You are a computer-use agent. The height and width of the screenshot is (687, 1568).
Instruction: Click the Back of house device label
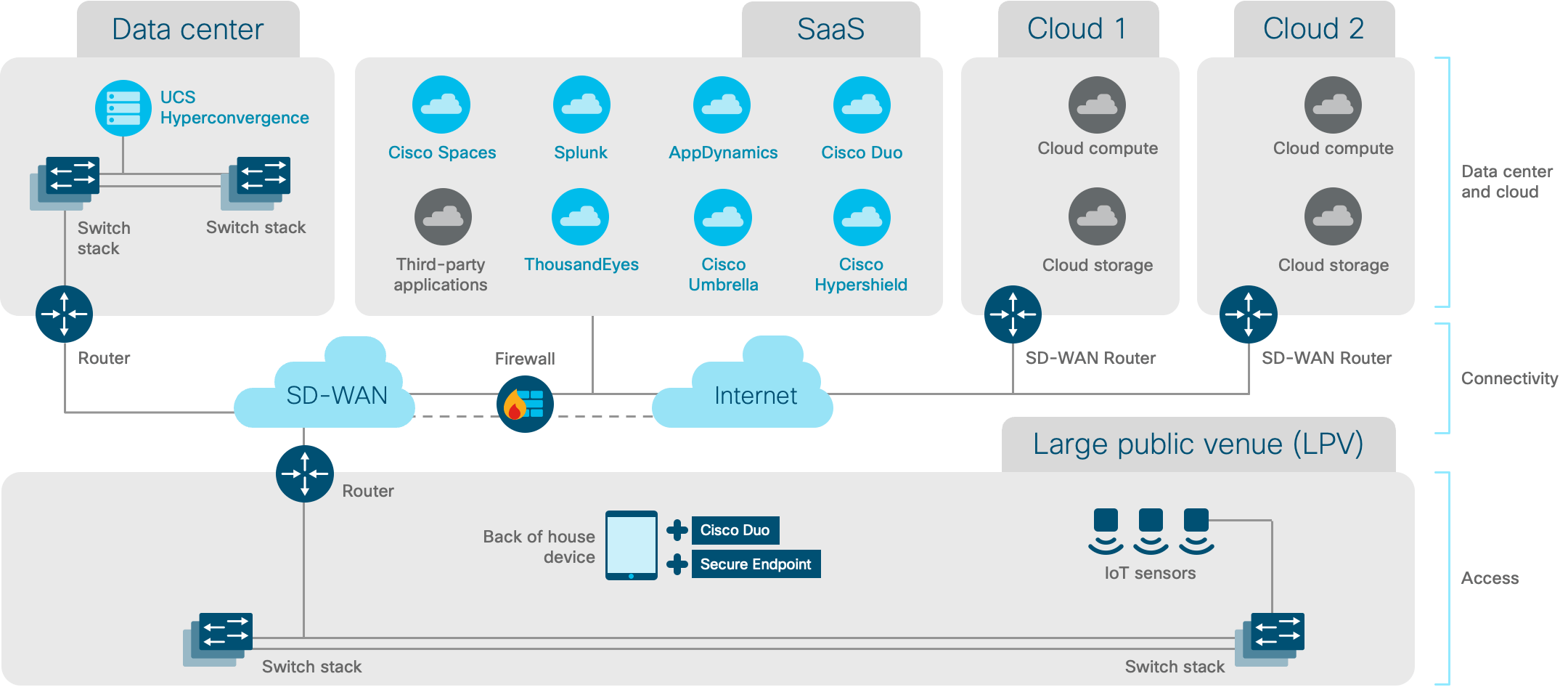539,547
